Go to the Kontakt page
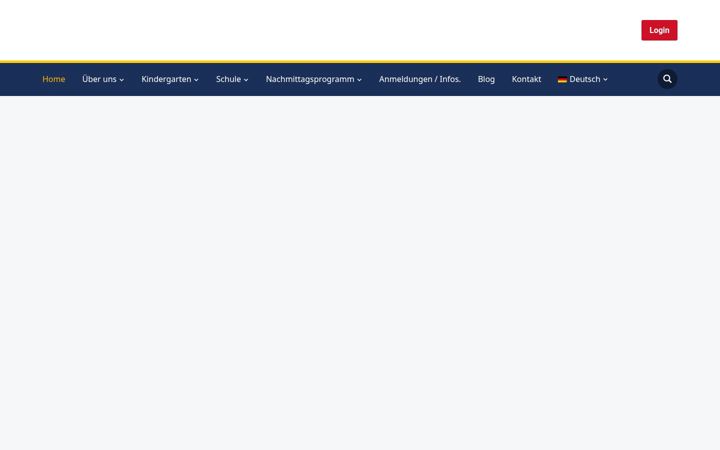This screenshot has width=720, height=450. pos(526,79)
